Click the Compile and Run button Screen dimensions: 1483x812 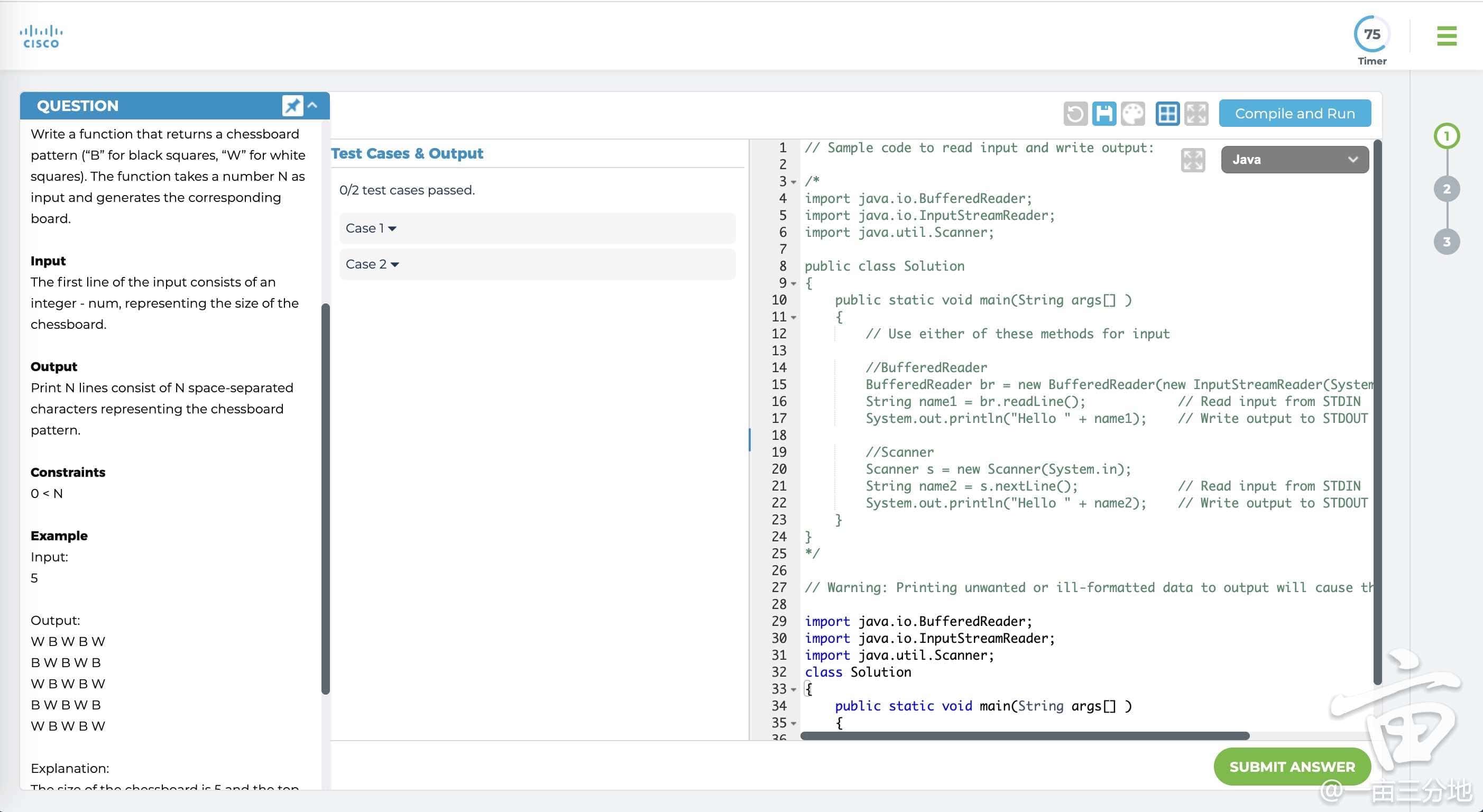[1294, 113]
